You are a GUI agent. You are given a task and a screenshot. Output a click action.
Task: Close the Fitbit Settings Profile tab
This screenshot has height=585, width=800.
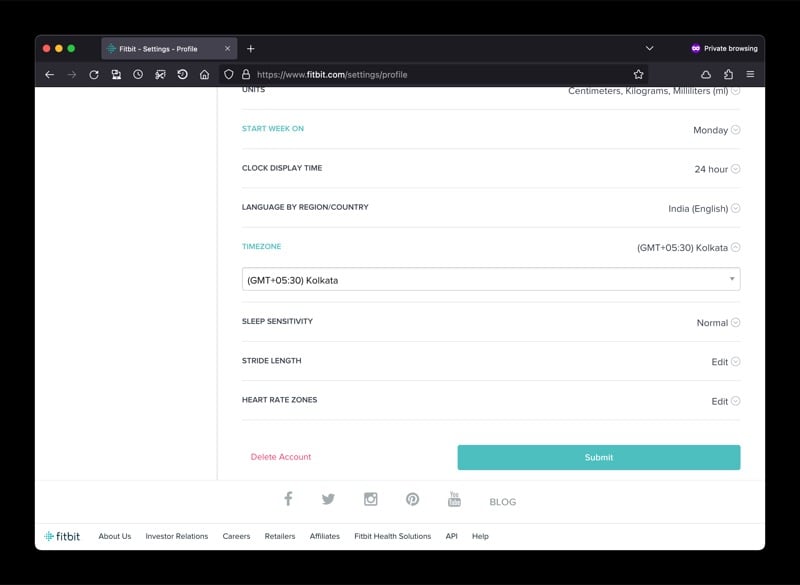(228, 48)
